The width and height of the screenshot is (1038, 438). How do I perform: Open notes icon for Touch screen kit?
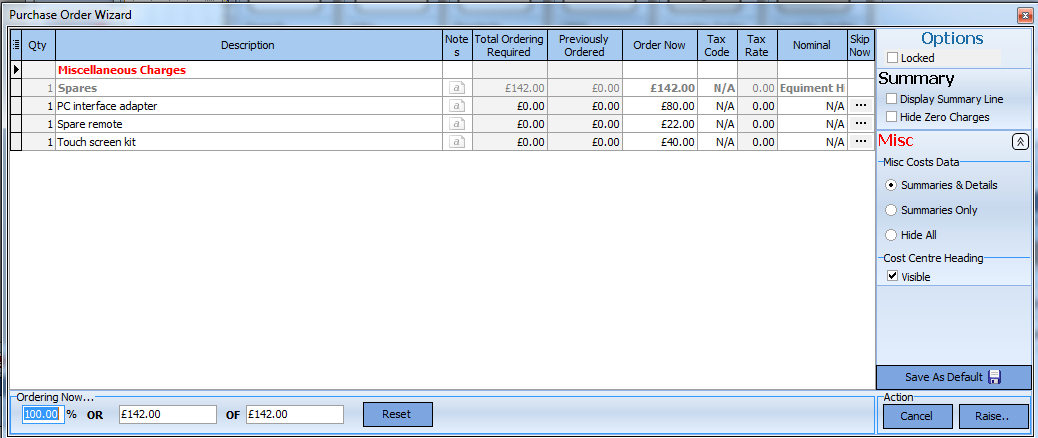pyautogui.click(x=457, y=142)
